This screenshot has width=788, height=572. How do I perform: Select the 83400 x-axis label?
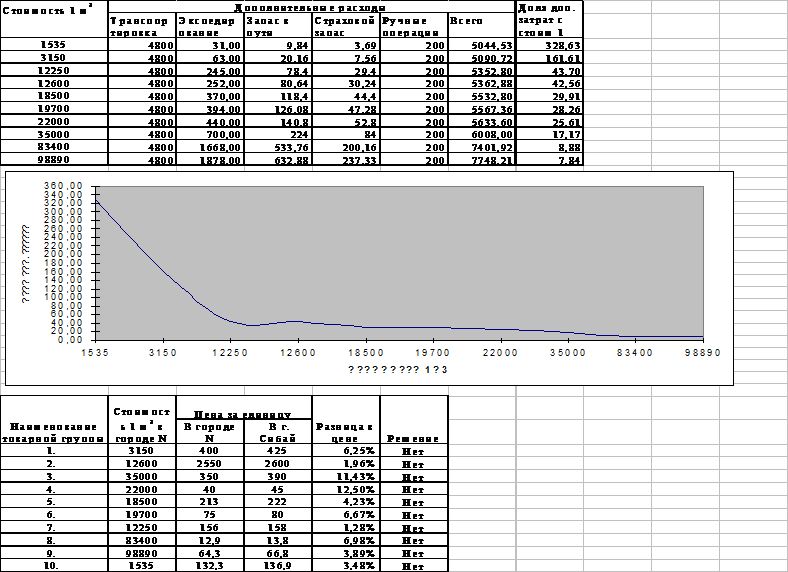635,352
